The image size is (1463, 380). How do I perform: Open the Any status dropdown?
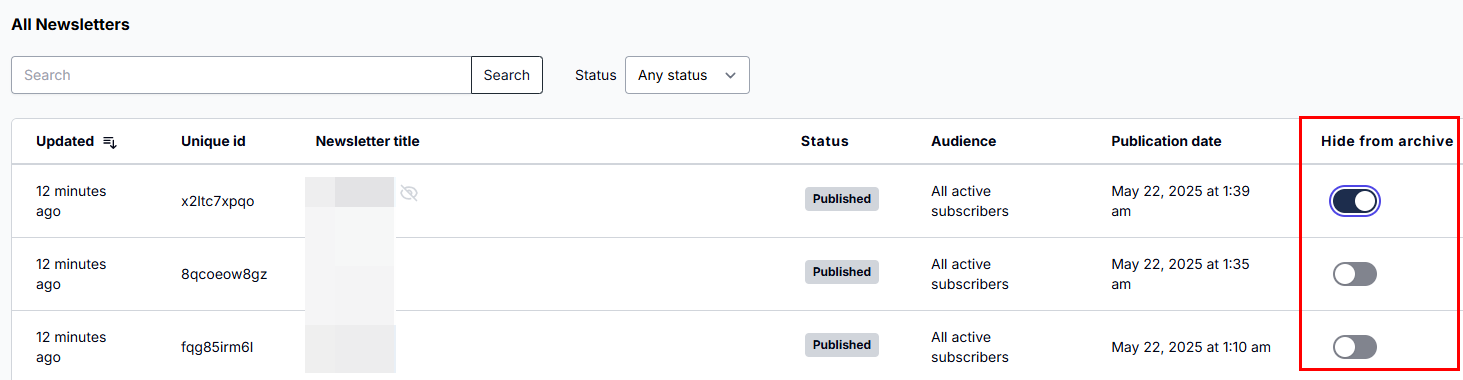pyautogui.click(x=687, y=75)
